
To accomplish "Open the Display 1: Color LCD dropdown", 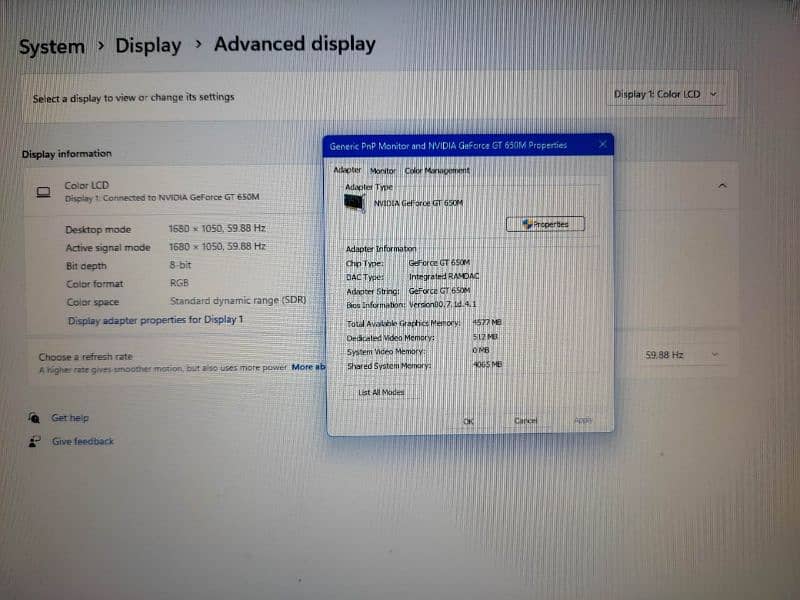I will [x=665, y=94].
